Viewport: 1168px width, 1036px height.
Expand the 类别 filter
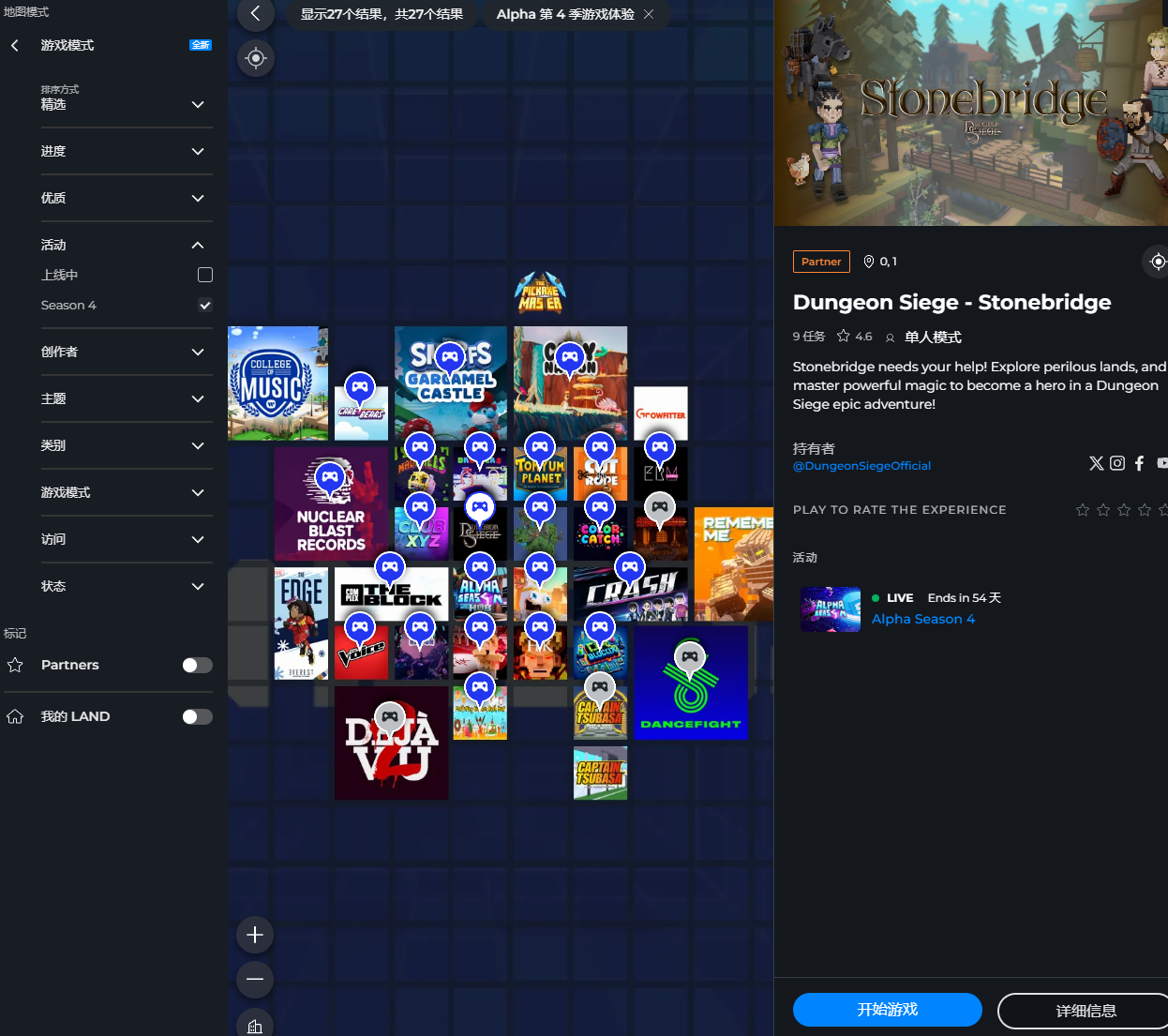coord(127,445)
